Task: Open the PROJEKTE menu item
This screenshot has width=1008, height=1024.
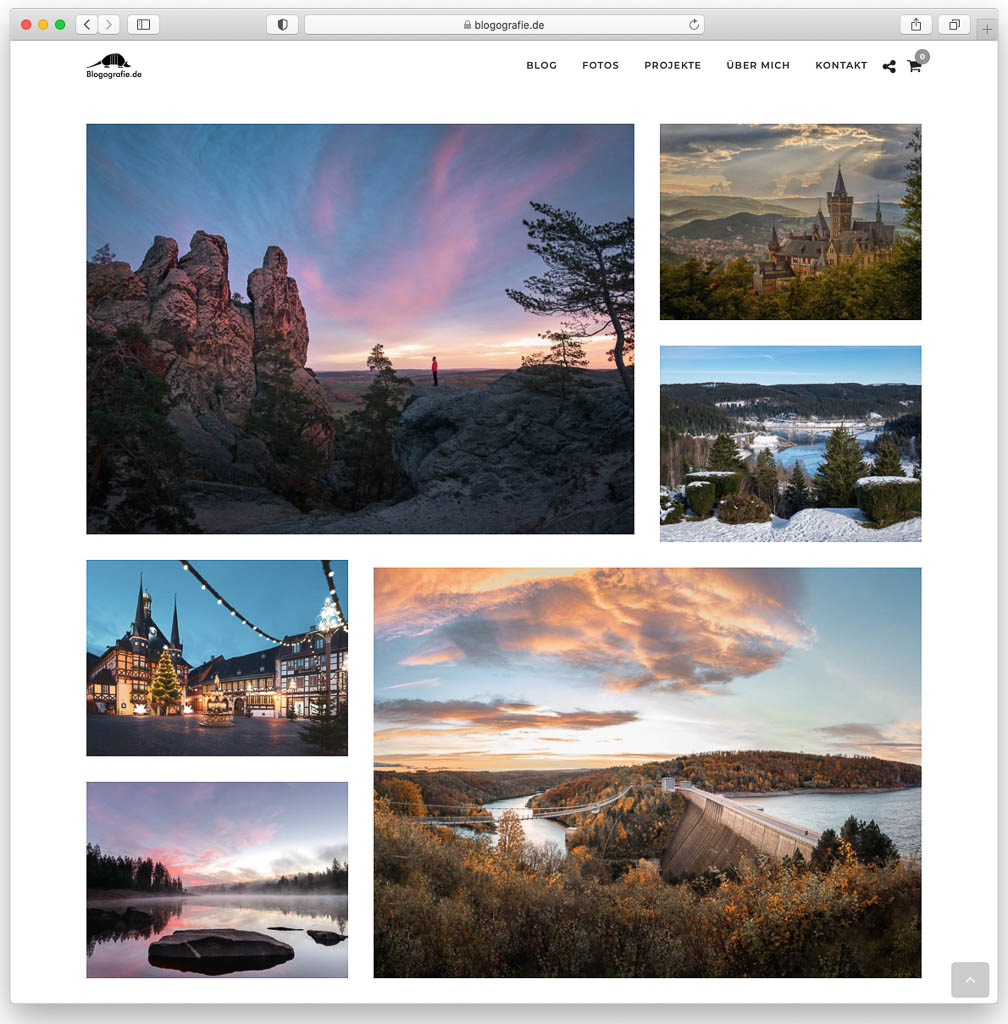Action: (x=672, y=65)
